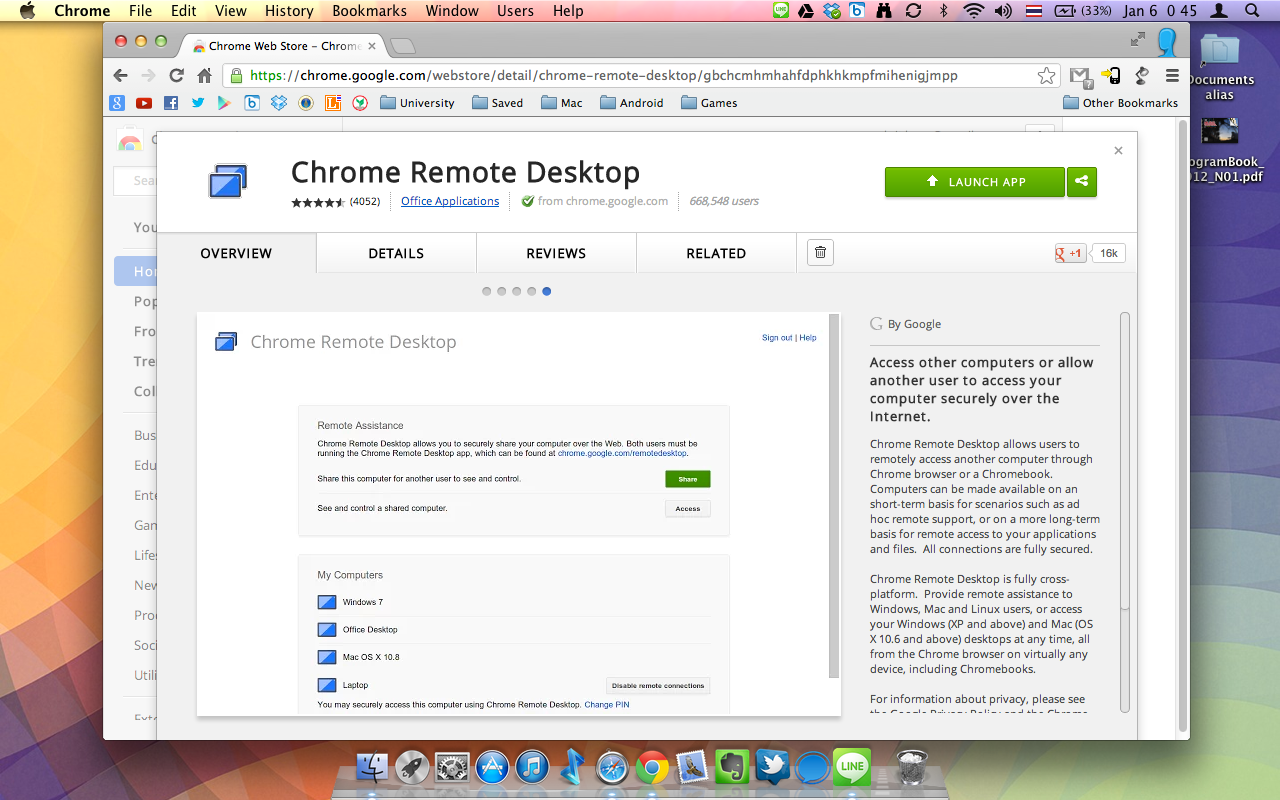Select the fourth screenshot carousel dot
The height and width of the screenshot is (800, 1280).
pyautogui.click(x=532, y=292)
